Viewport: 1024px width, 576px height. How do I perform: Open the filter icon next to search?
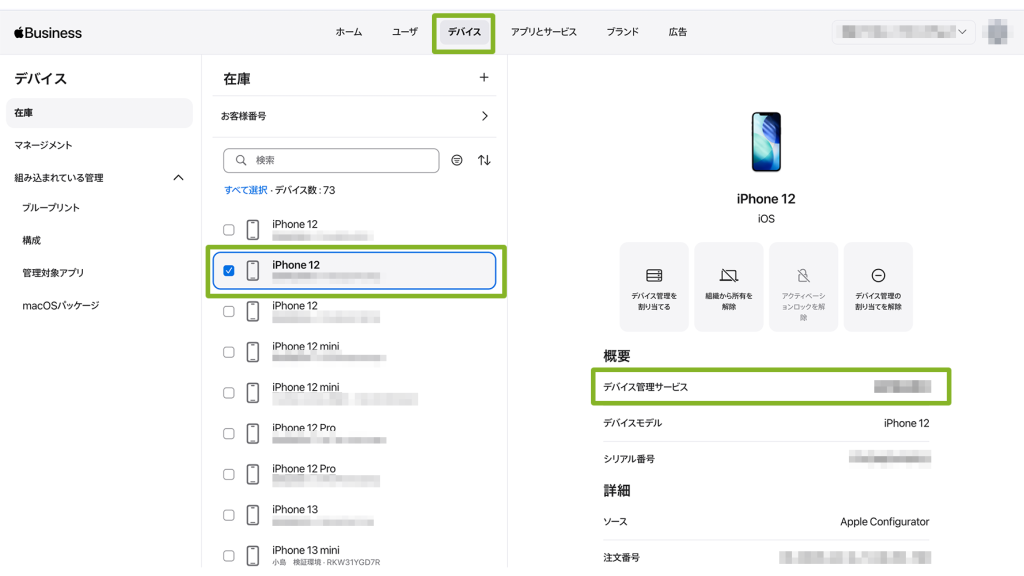[x=457, y=160]
